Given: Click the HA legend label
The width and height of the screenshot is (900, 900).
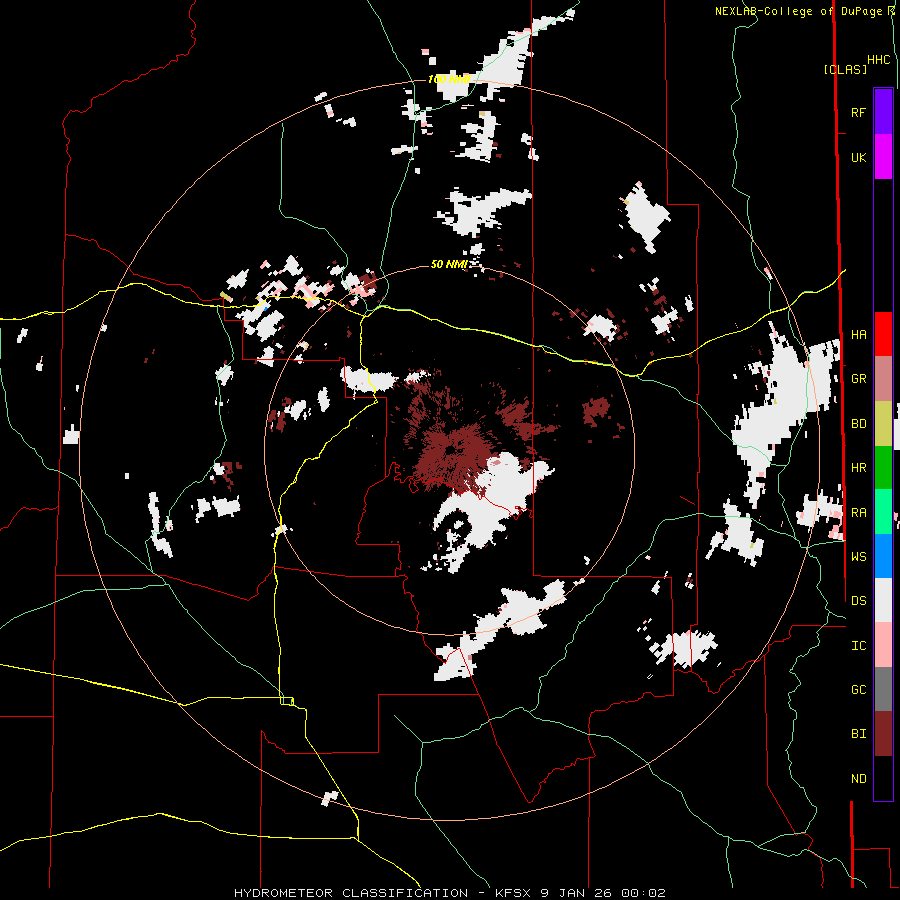Looking at the screenshot, I should click(858, 334).
